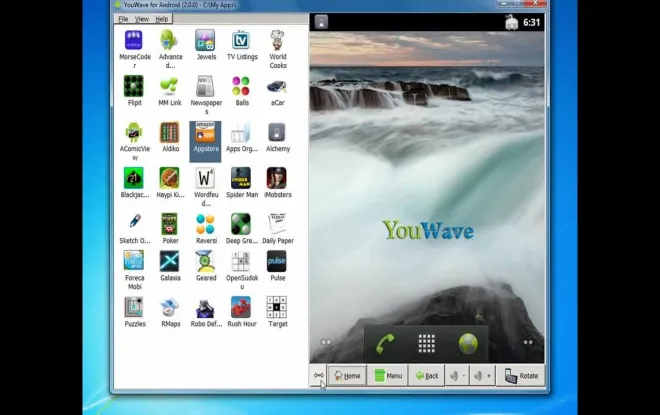Open the Help menu

[162, 19]
